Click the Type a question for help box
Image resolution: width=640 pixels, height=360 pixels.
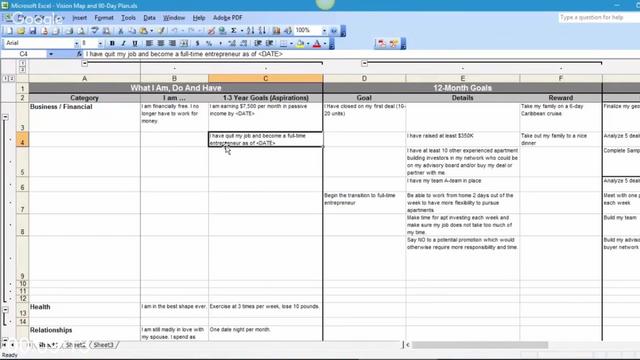pyautogui.click(x=598, y=18)
